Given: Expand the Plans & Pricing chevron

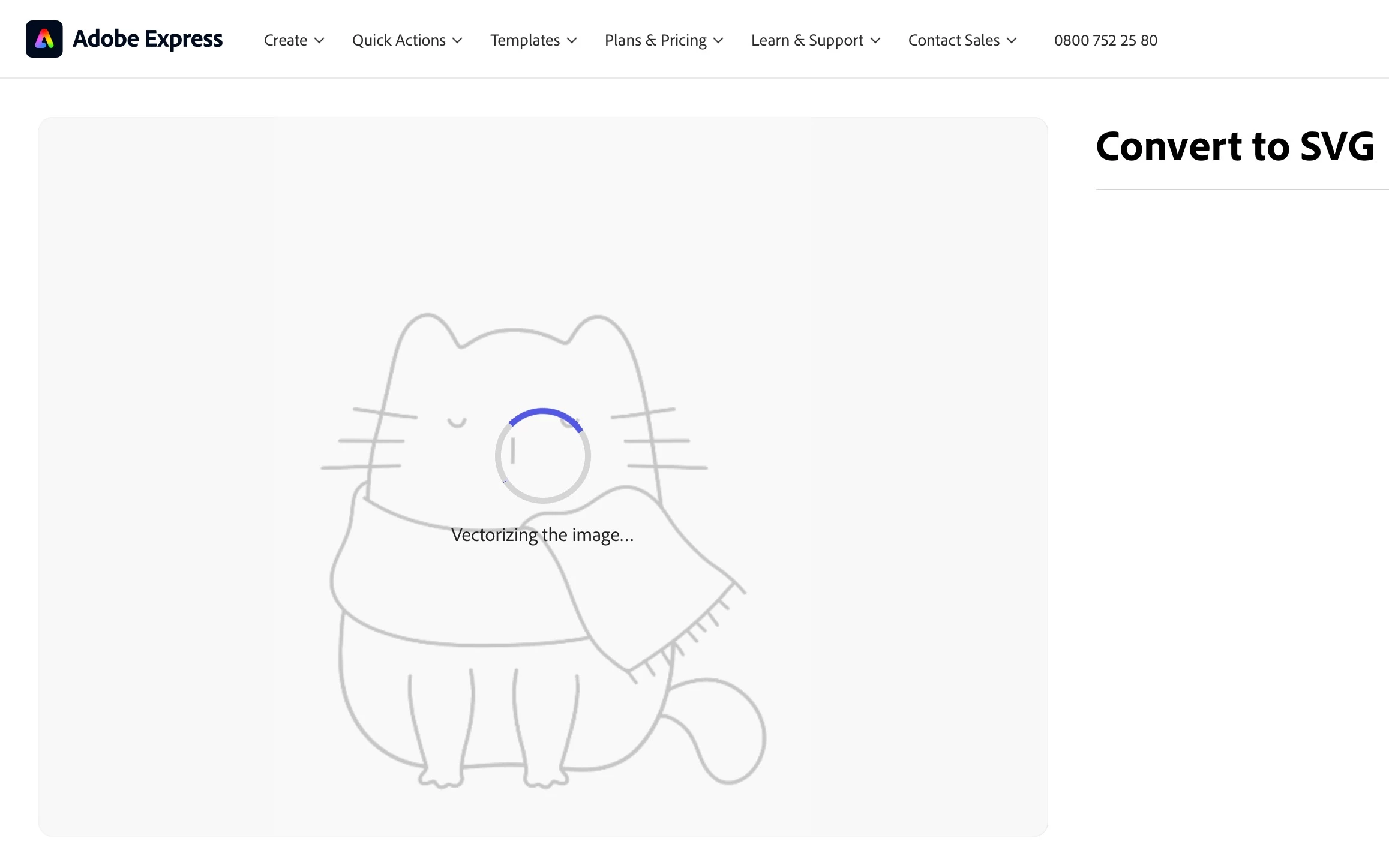Looking at the screenshot, I should [x=718, y=41].
